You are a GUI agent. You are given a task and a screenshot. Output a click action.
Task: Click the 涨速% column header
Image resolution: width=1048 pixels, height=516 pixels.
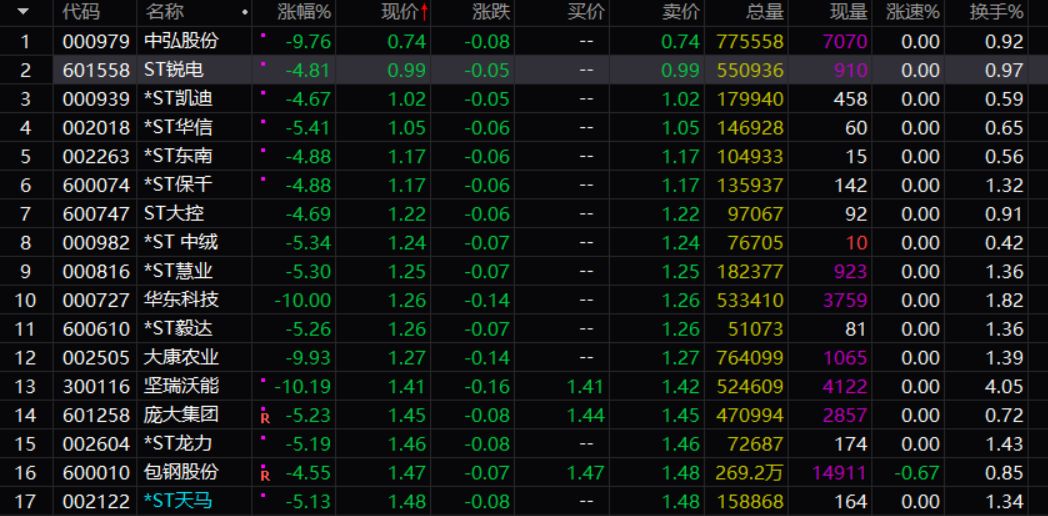pyautogui.click(x=913, y=11)
